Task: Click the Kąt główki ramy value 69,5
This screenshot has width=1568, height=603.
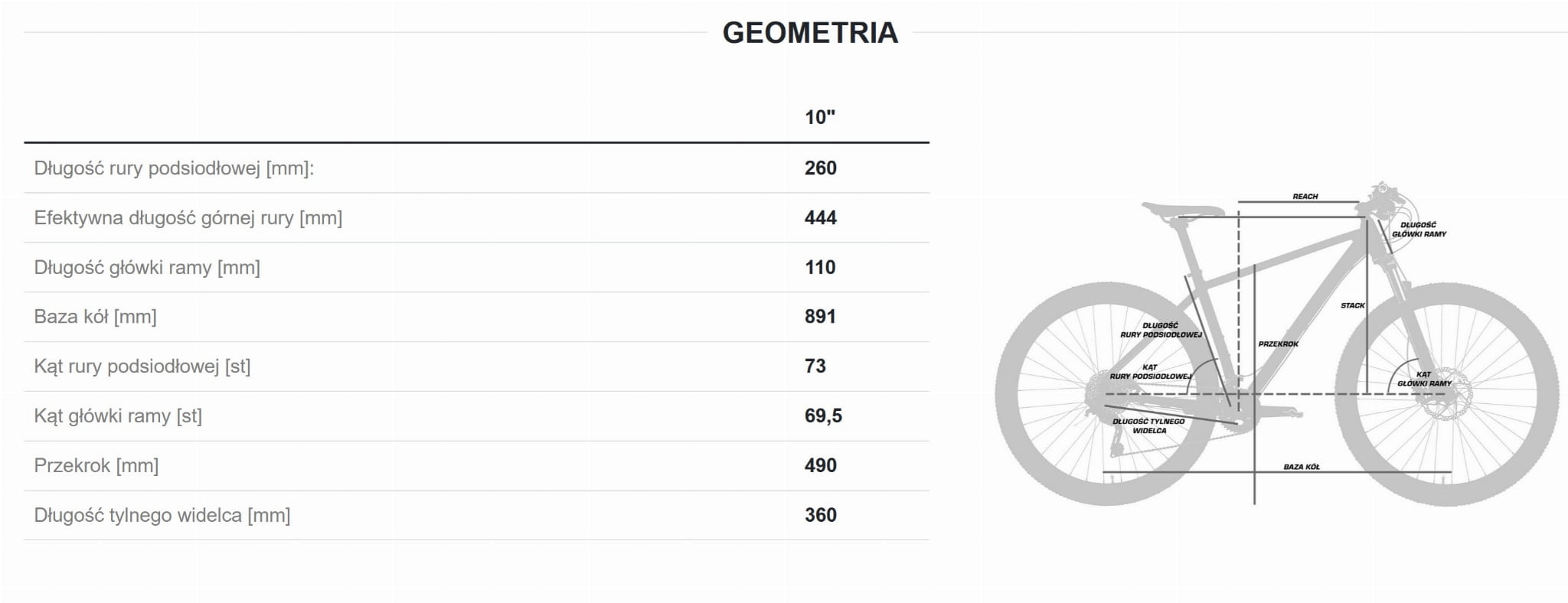Action: click(823, 416)
